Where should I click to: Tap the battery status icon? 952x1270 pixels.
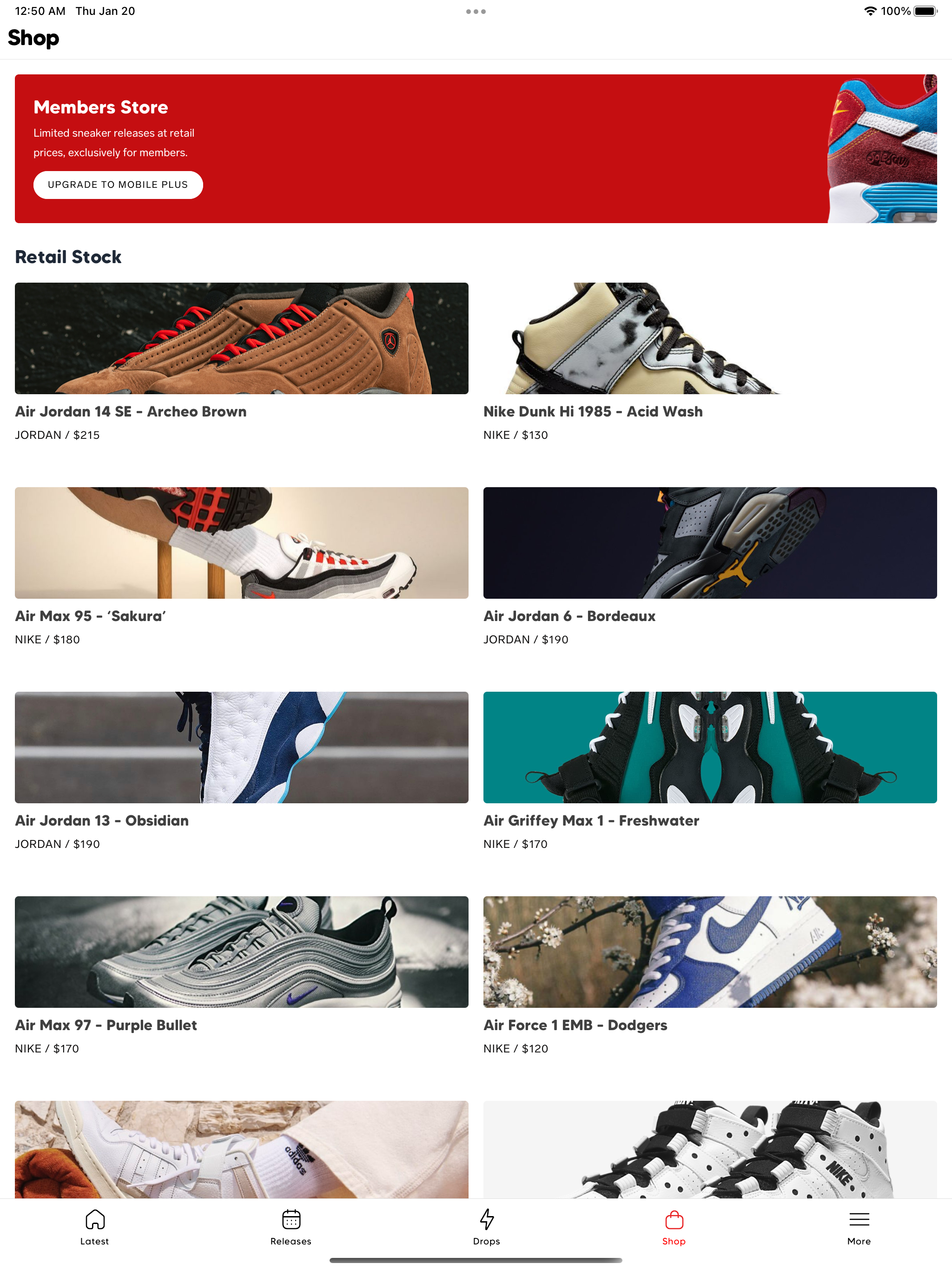tap(926, 11)
